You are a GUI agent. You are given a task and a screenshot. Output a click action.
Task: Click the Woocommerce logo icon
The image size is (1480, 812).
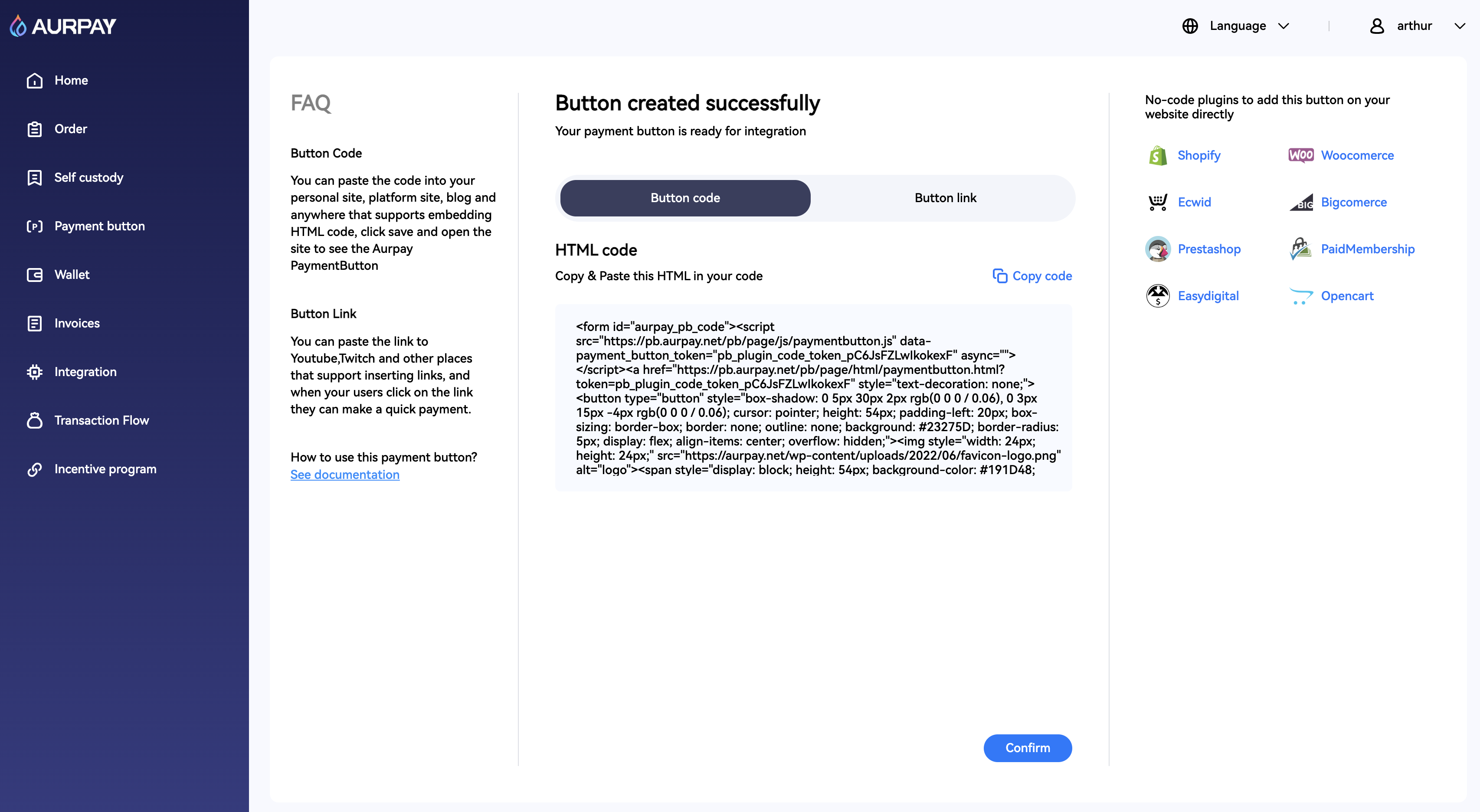(x=1301, y=155)
